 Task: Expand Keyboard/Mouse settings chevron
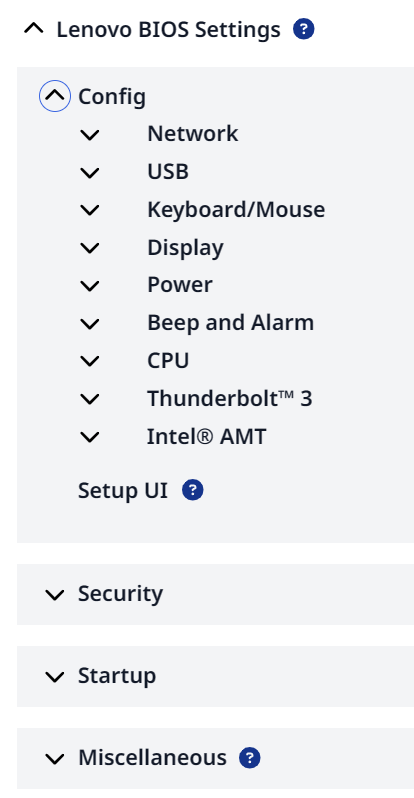pyautogui.click(x=90, y=210)
